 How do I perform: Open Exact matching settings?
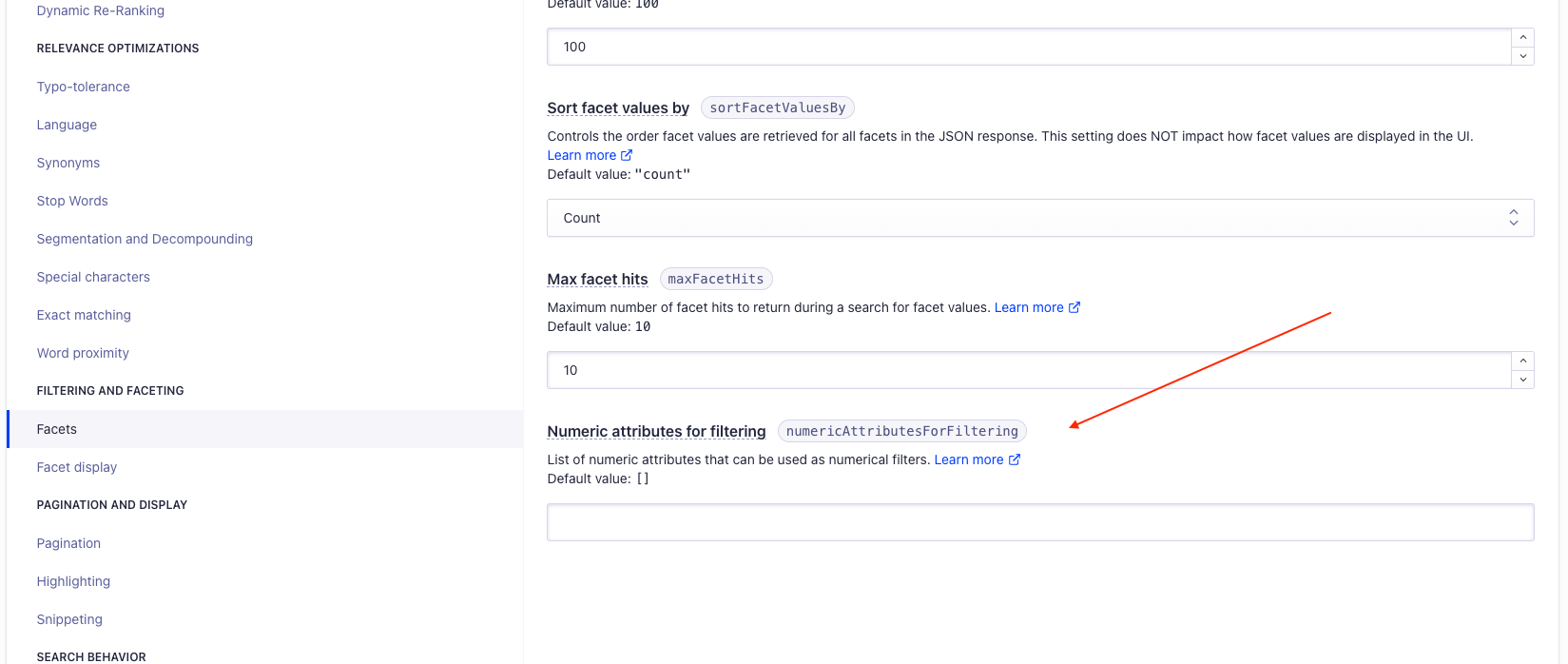point(84,315)
